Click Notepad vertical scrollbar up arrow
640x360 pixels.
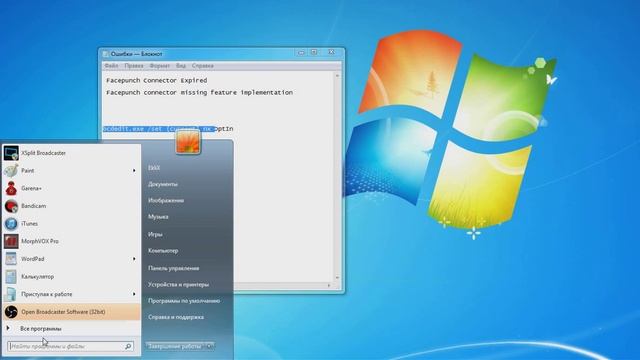click(x=337, y=76)
